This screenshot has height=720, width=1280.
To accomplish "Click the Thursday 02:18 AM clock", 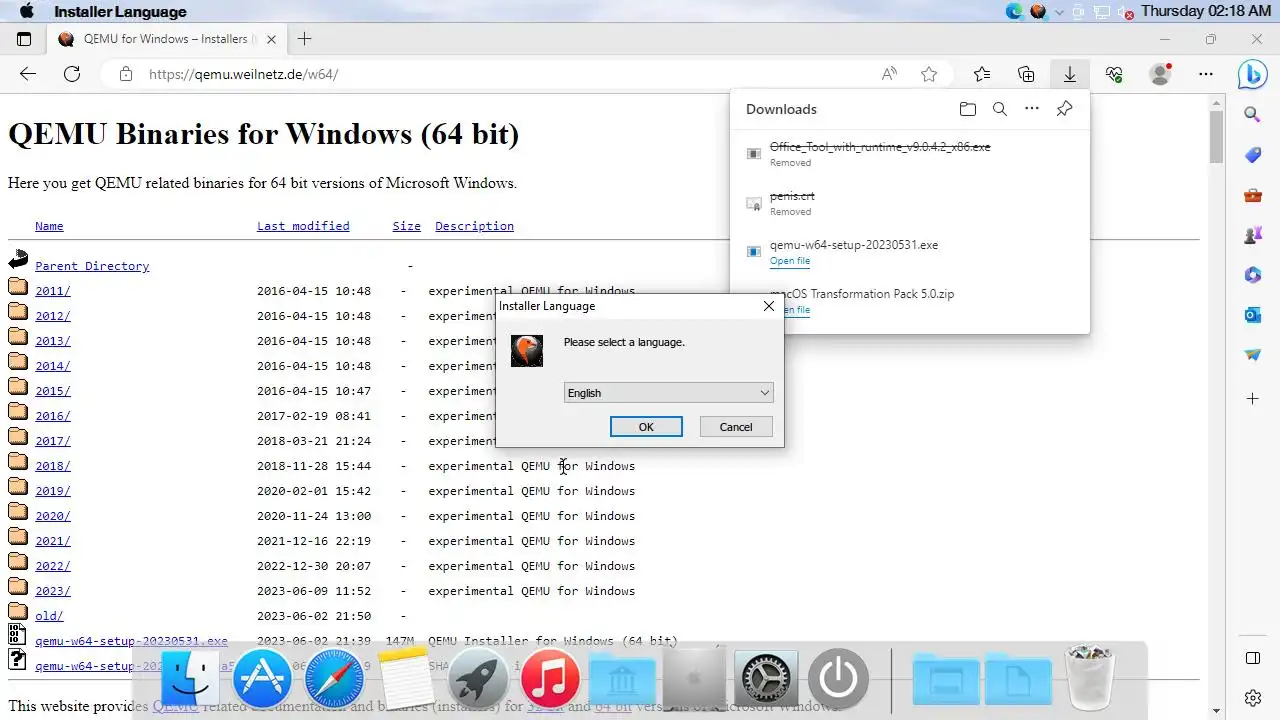I will 1205,11.
